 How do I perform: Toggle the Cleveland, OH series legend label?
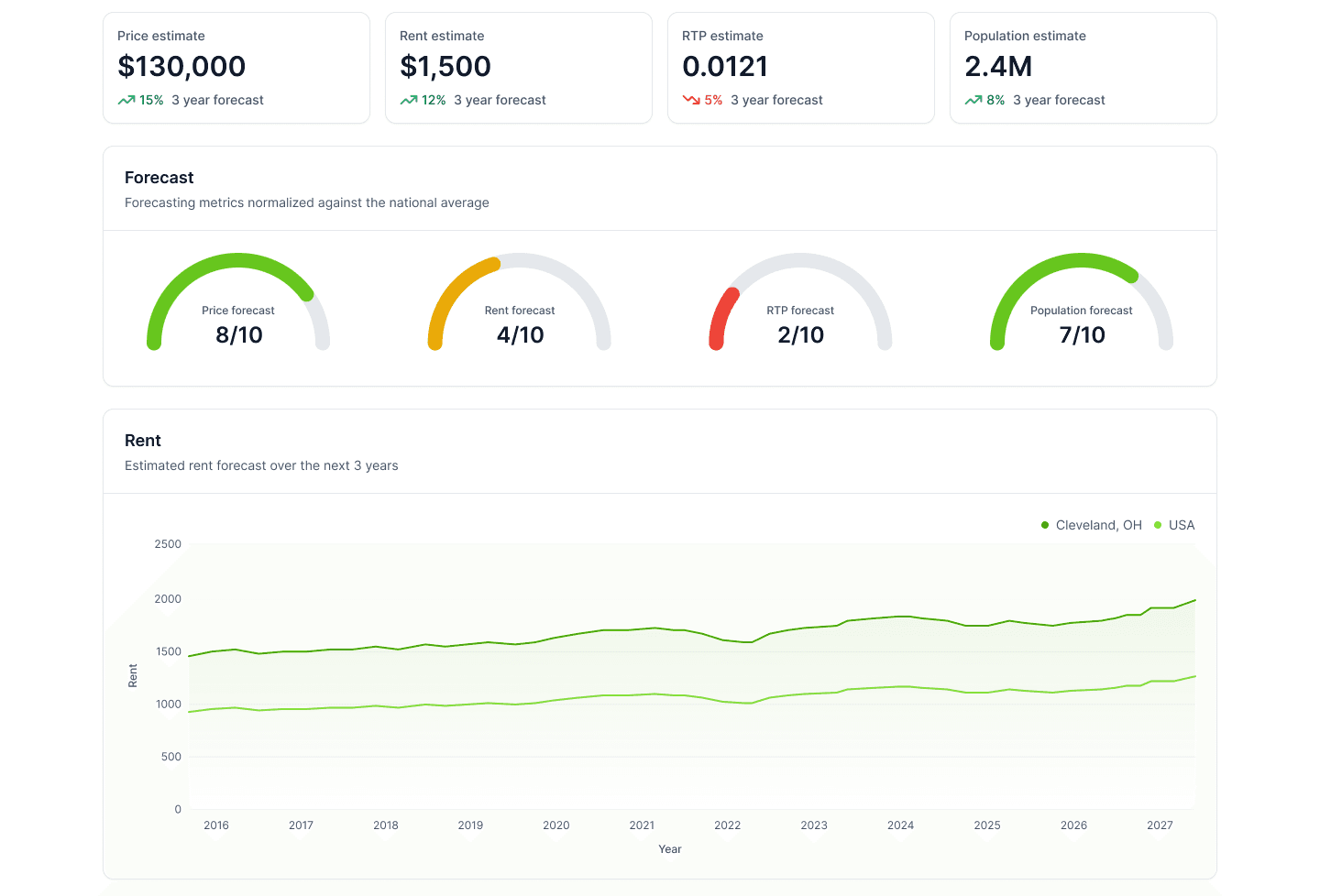click(x=1099, y=525)
